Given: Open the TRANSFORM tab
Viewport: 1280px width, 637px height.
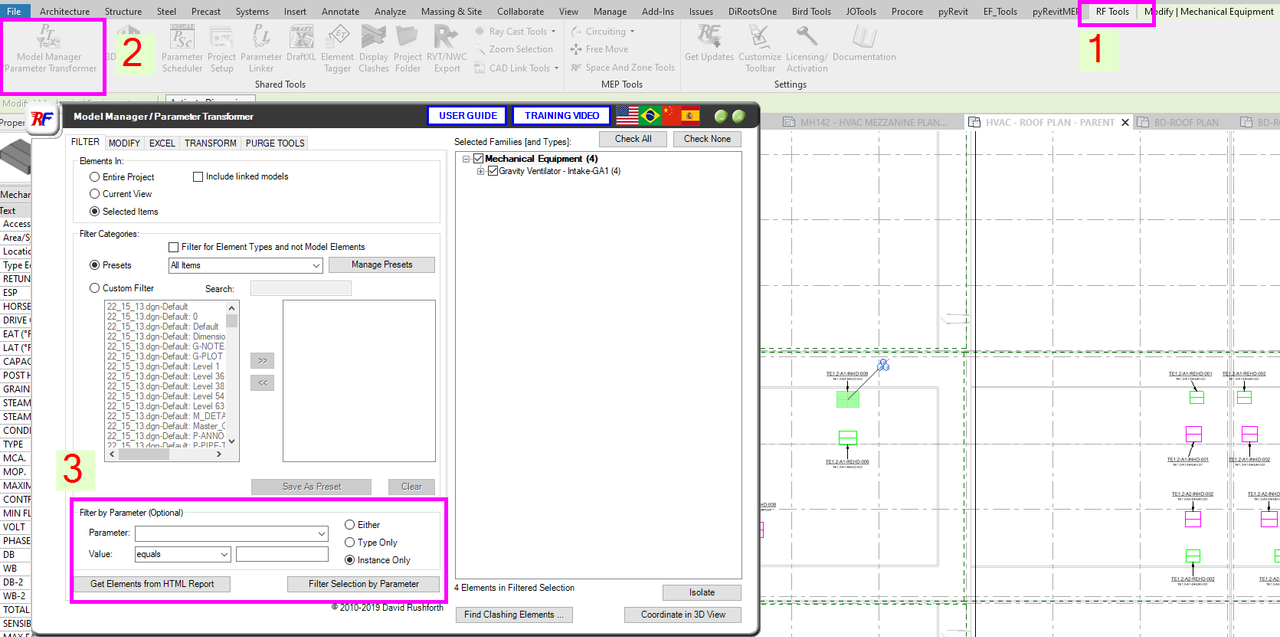Looking at the screenshot, I should coord(210,143).
